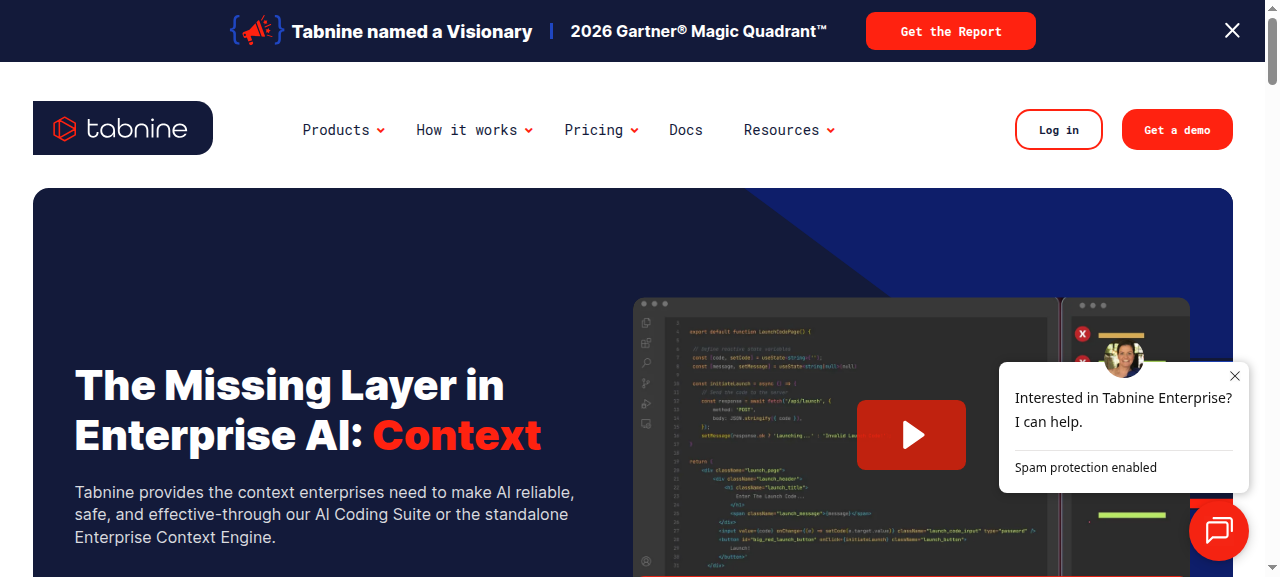This screenshot has width=1280, height=577.
Task: Play the code editor demo video
Action: click(x=911, y=435)
